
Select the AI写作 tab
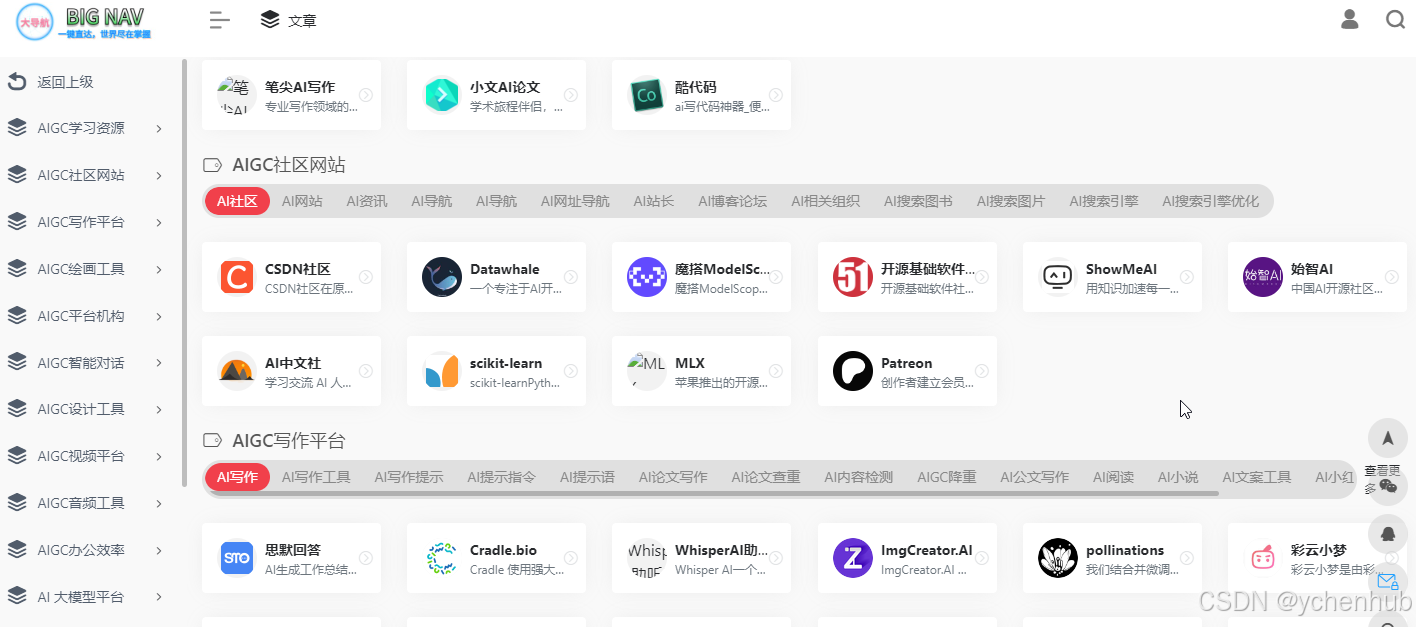pos(237,477)
